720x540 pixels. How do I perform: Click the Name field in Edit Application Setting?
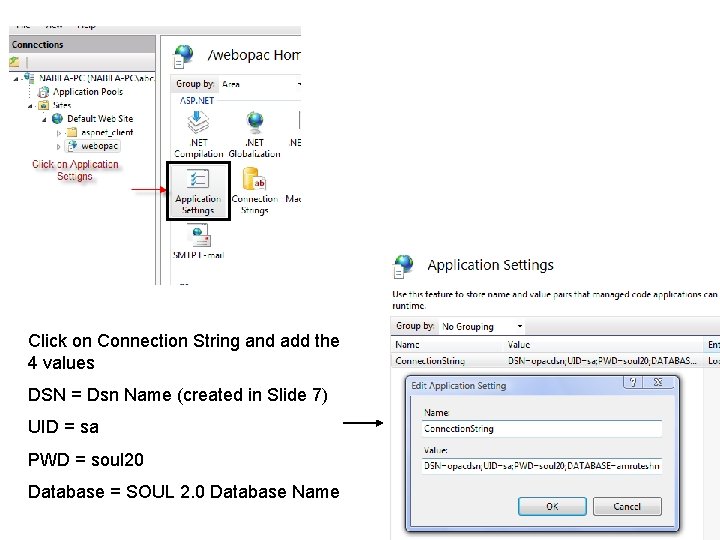click(542, 428)
